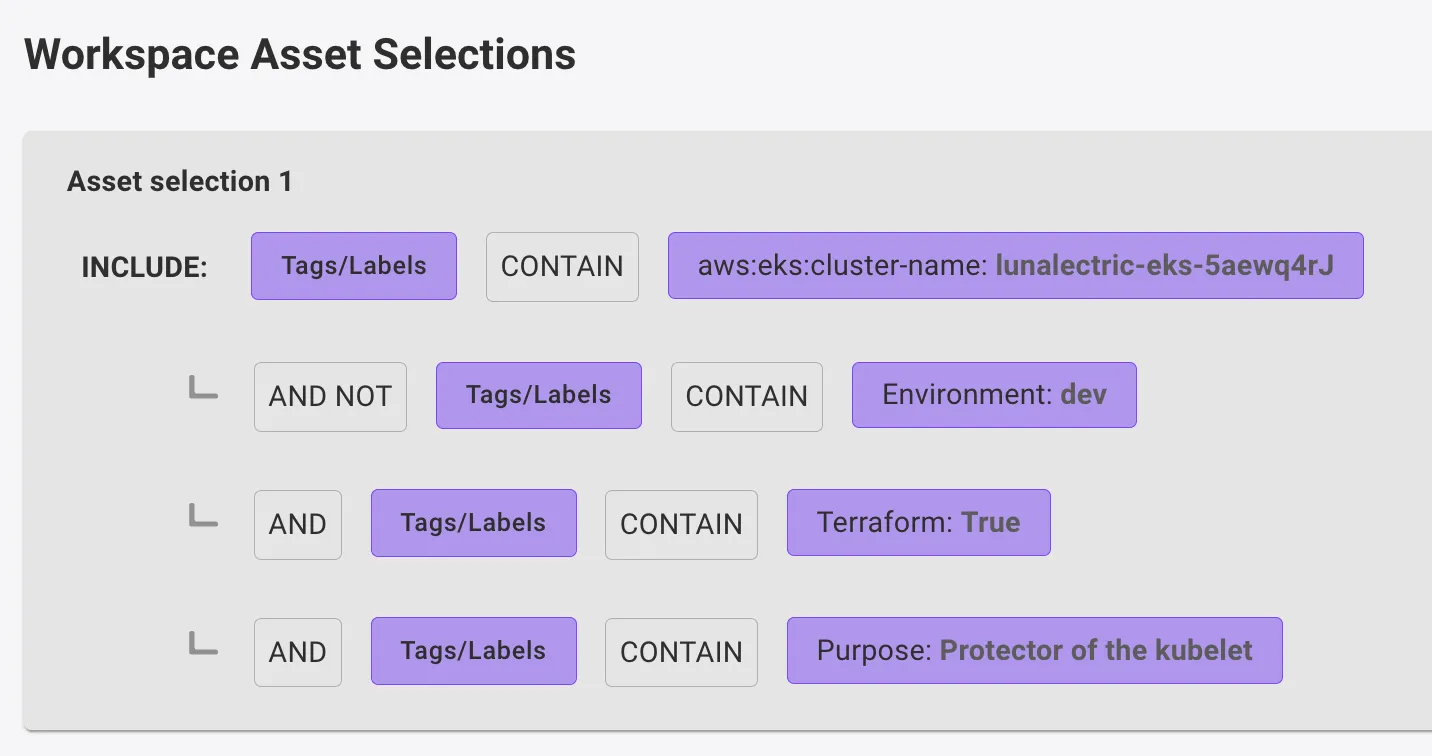Click the Environment: dev tag chip
1432x756 pixels.
[994, 395]
